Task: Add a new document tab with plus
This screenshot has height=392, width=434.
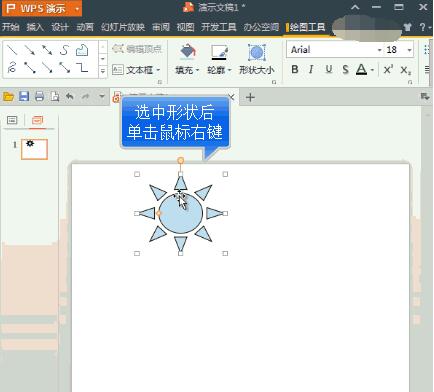Action: coord(250,97)
